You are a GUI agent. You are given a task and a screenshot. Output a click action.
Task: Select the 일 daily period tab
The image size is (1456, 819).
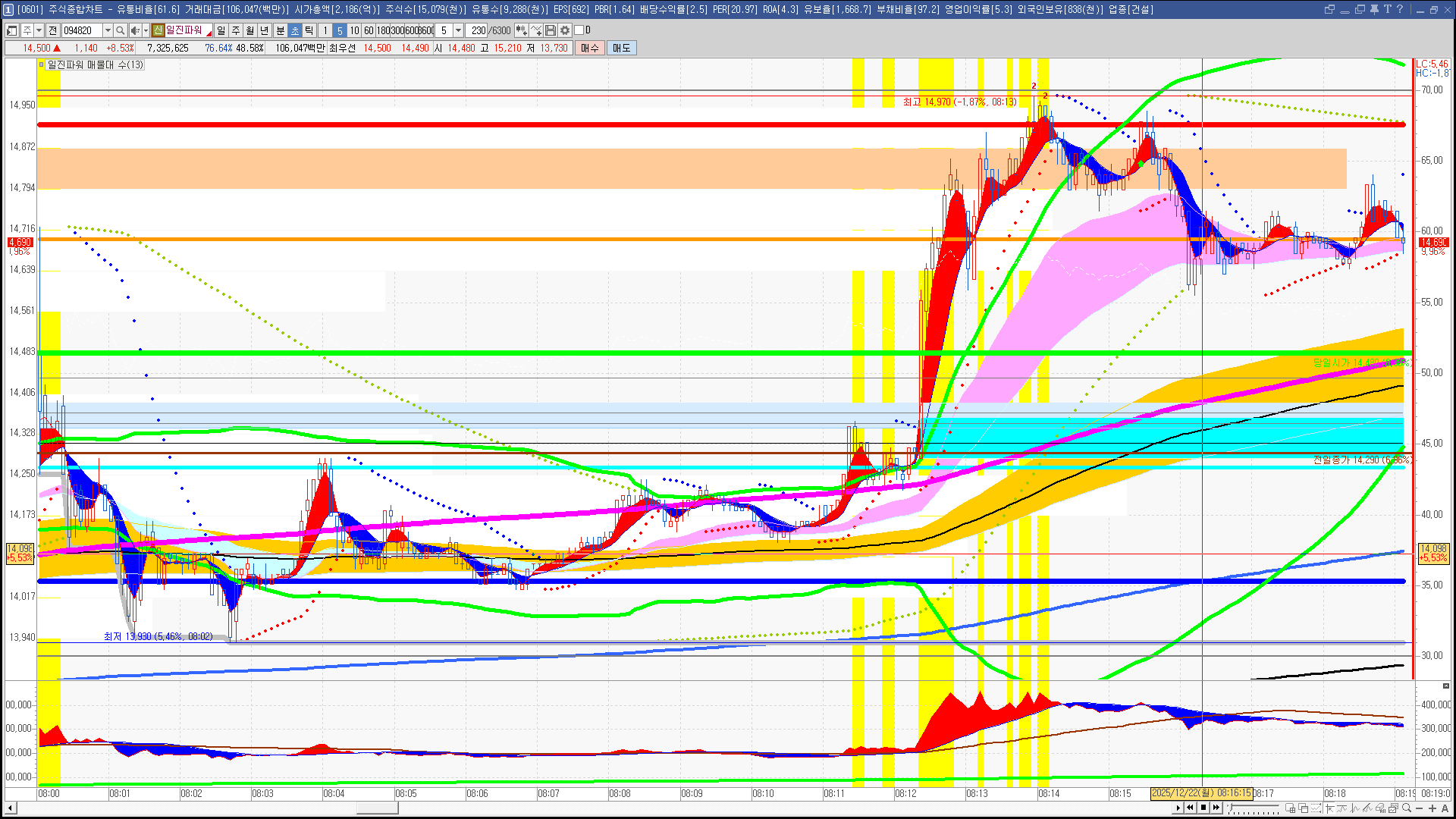point(221,30)
